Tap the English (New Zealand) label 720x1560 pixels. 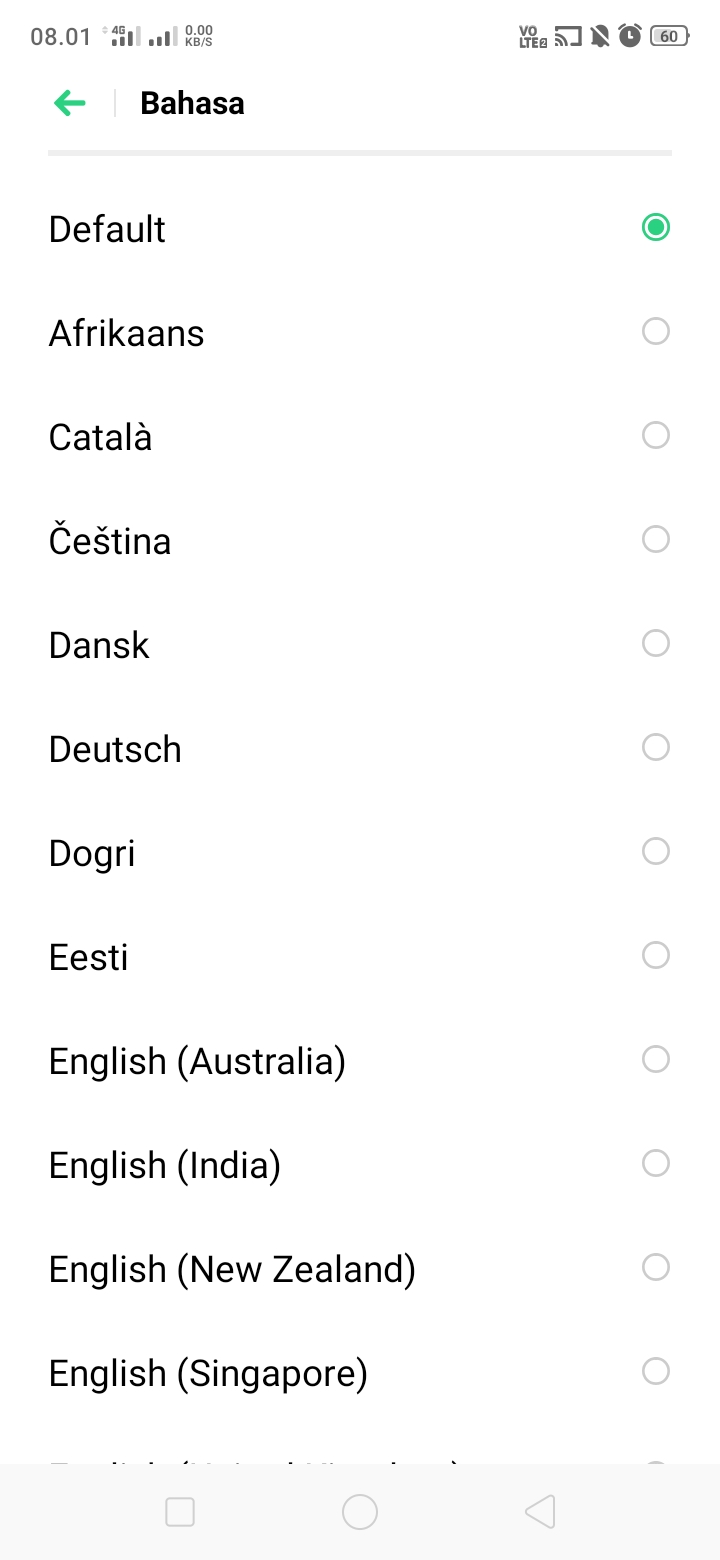232,1269
